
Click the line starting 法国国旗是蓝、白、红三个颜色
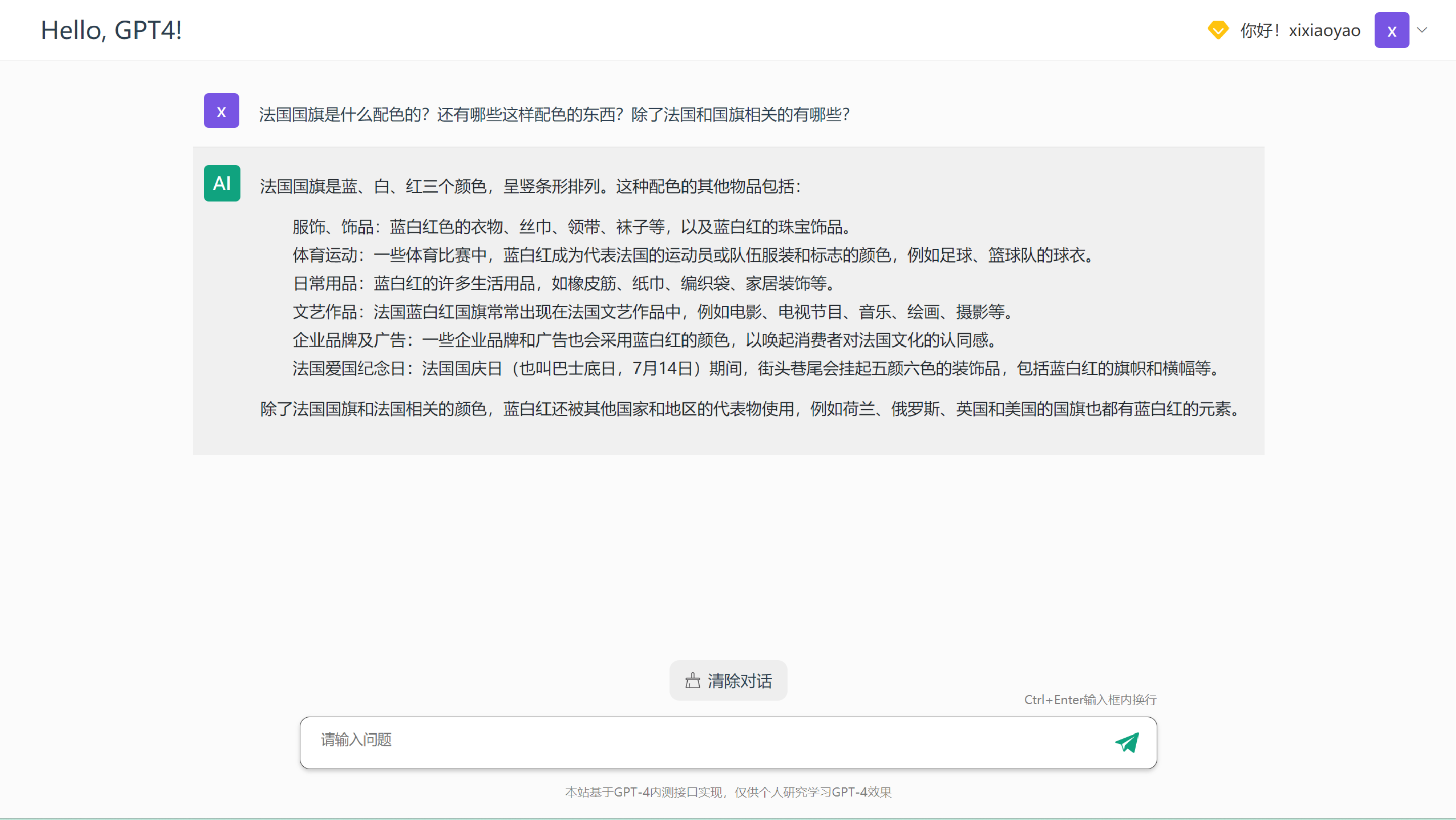click(x=530, y=186)
